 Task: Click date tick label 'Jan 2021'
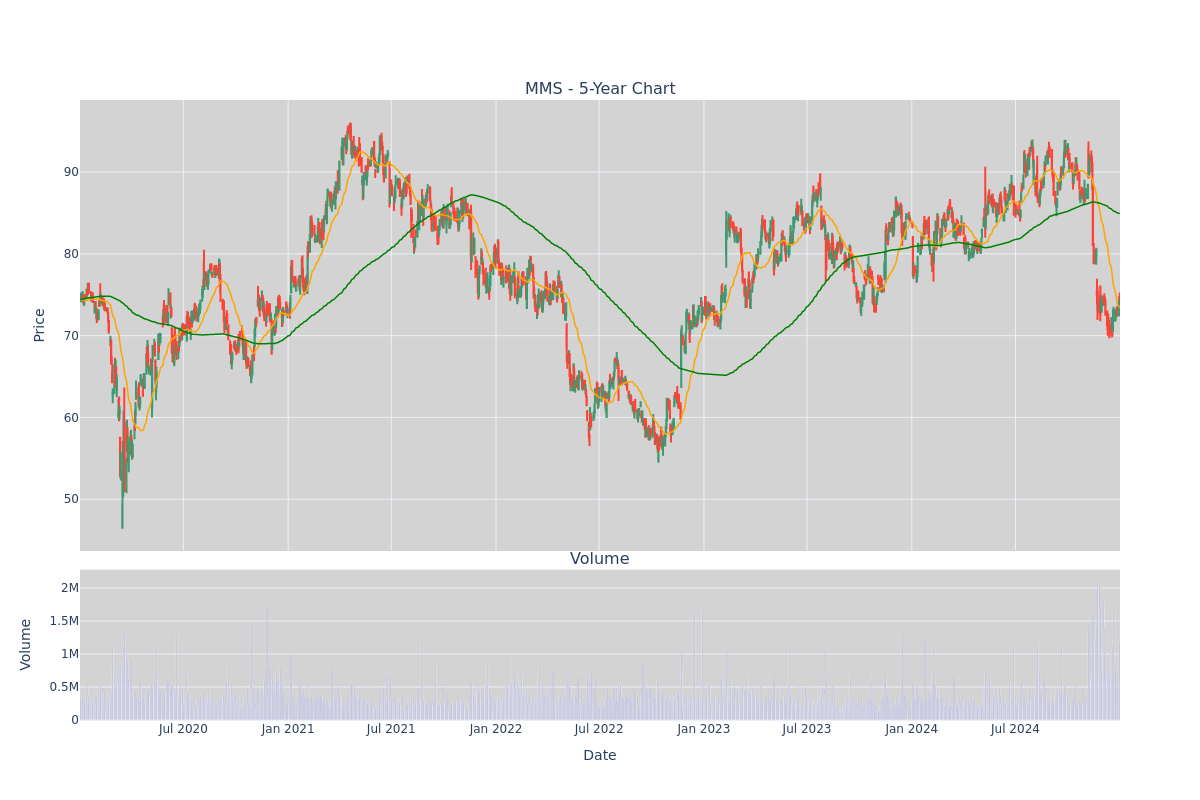click(x=288, y=729)
